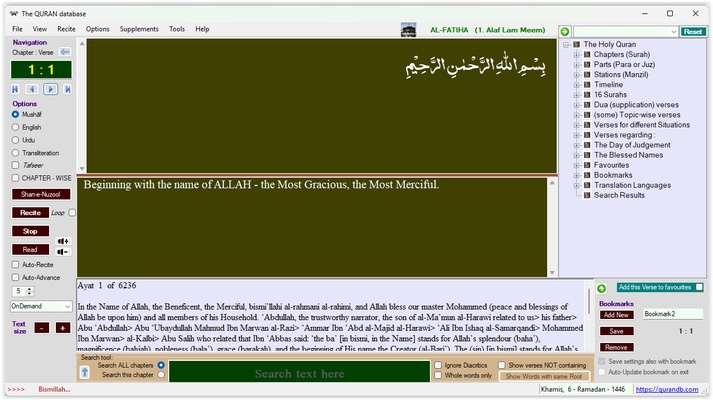
Task: Click the book icon beside Favourites
Action: point(587,165)
